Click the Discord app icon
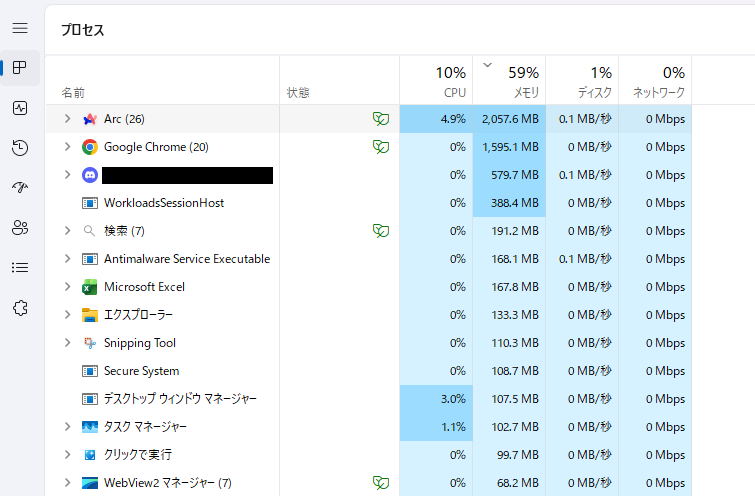The image size is (755, 496). click(x=90, y=175)
